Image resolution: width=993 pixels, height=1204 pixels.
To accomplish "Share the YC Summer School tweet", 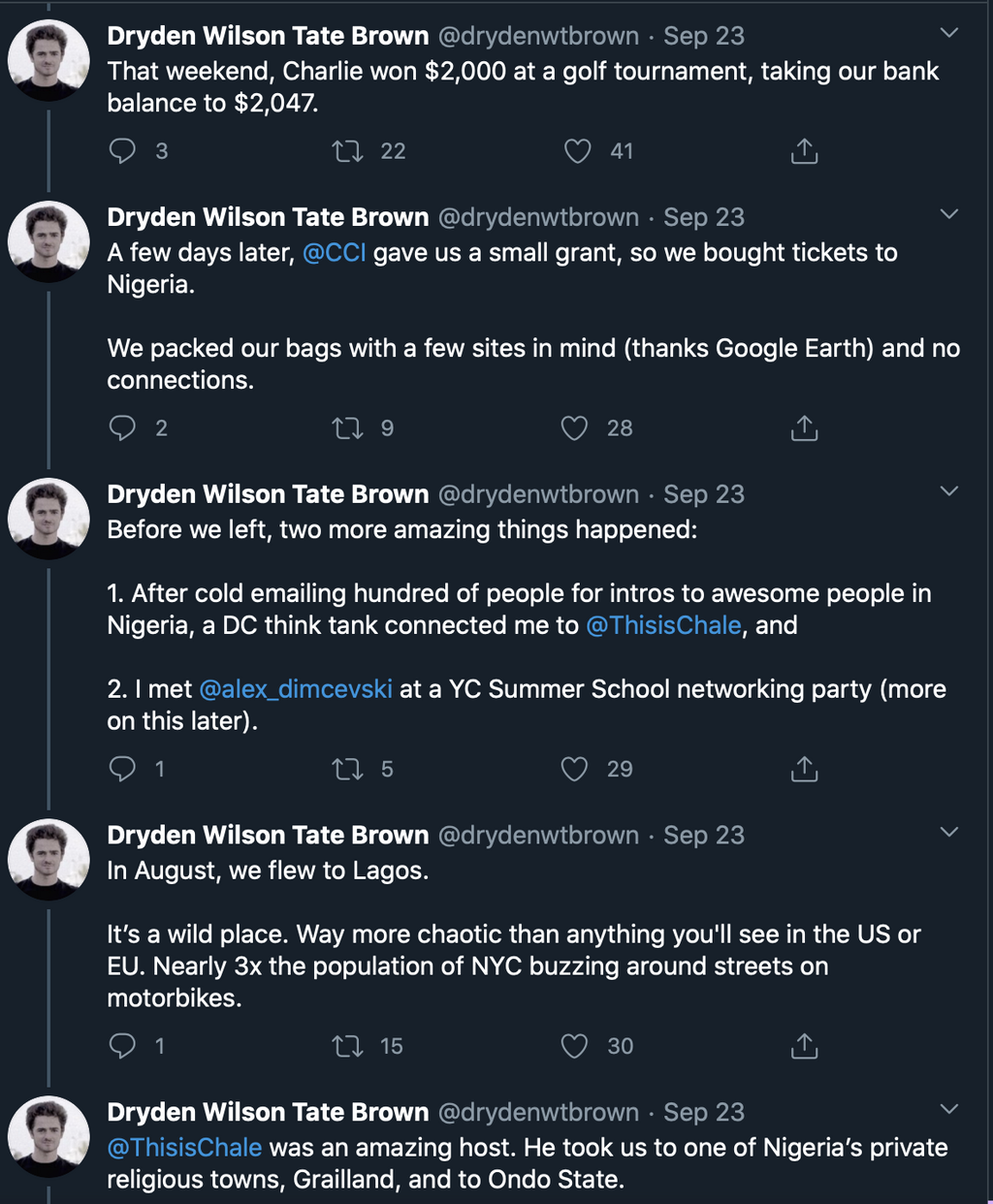I will 804,770.
